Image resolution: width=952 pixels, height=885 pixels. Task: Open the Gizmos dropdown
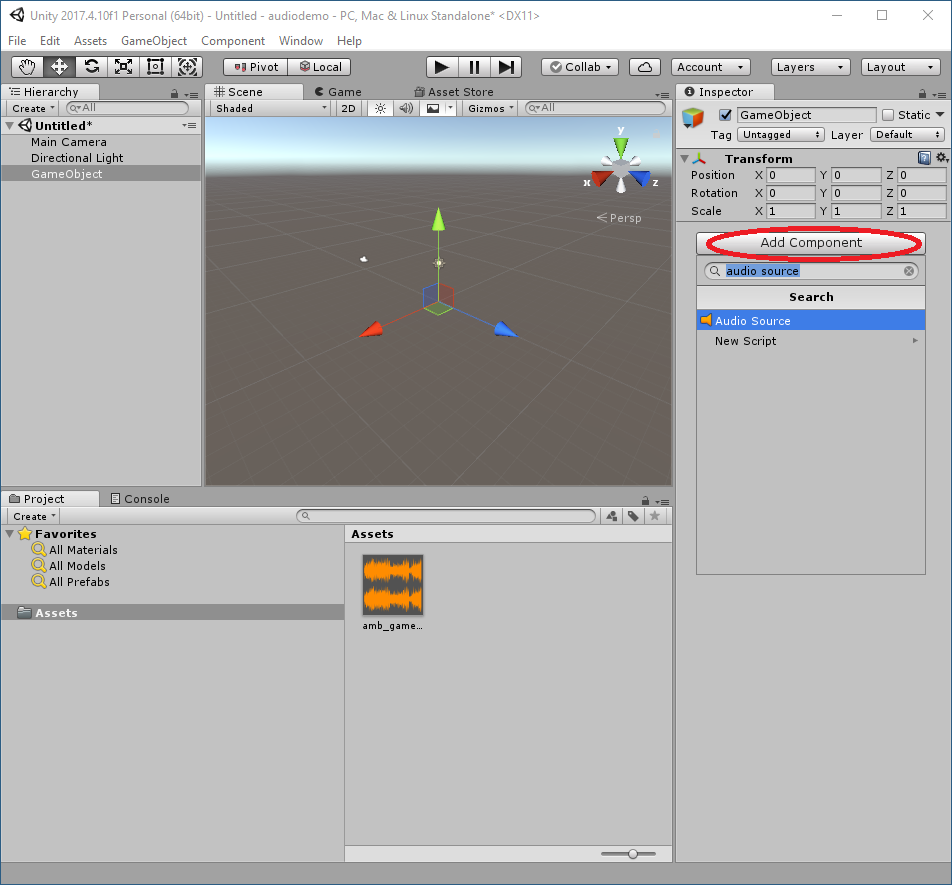click(491, 108)
